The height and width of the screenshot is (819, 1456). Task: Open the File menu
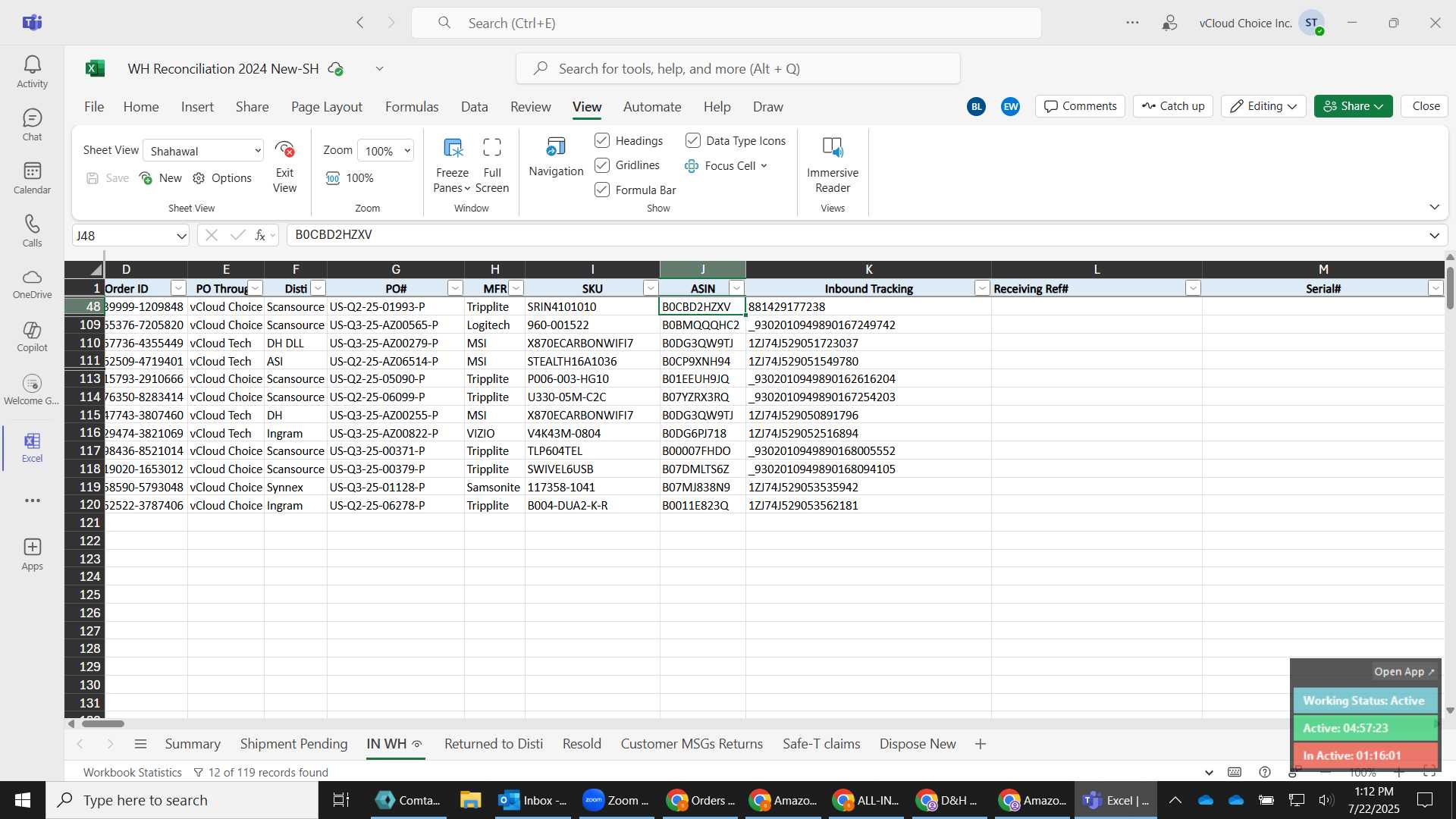click(x=94, y=107)
